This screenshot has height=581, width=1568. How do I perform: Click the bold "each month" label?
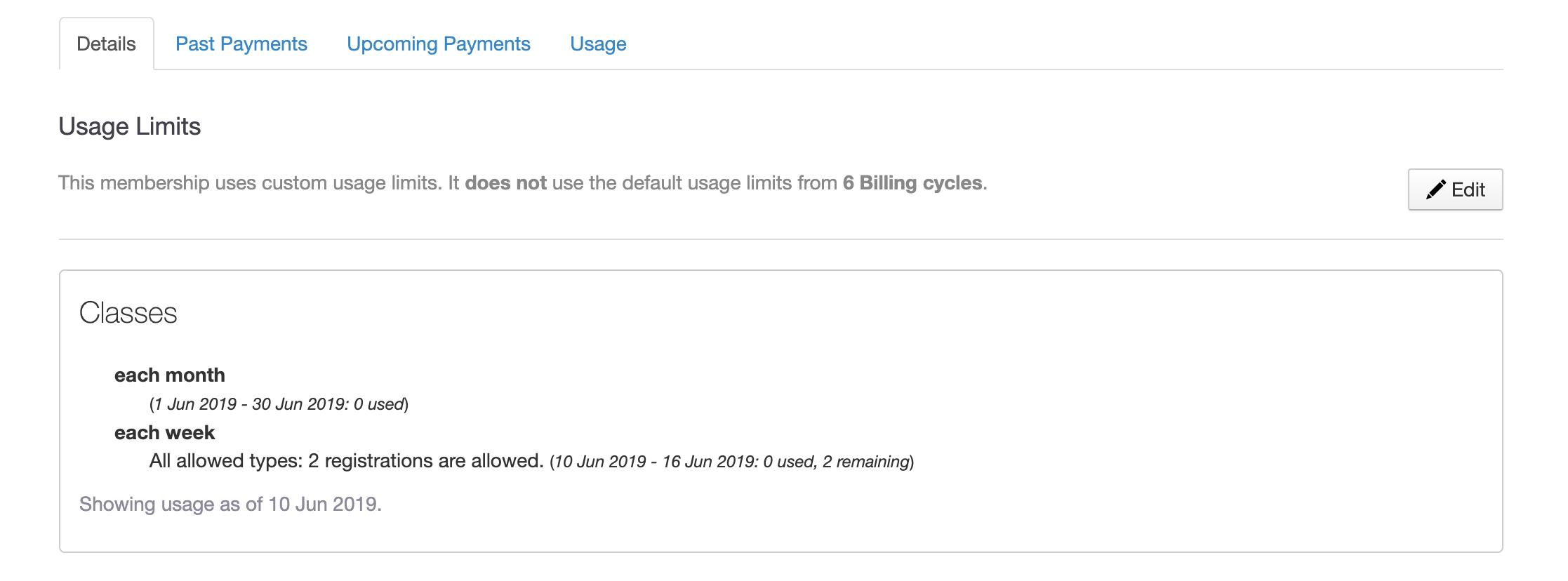click(169, 375)
